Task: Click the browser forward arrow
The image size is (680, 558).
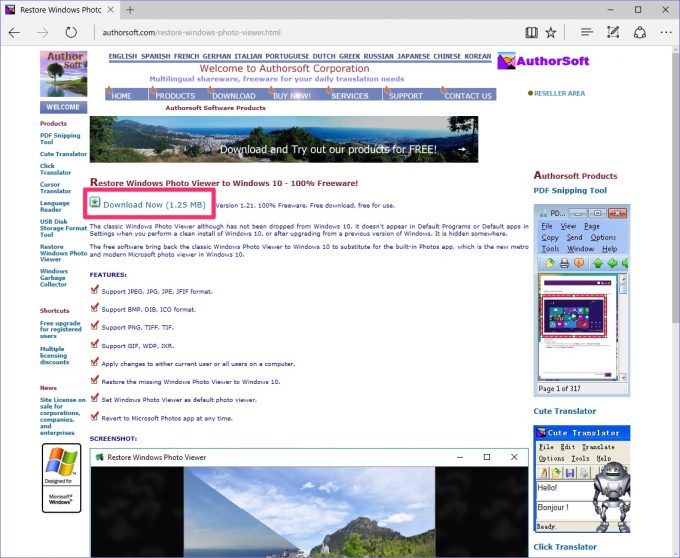Action: click(42, 33)
